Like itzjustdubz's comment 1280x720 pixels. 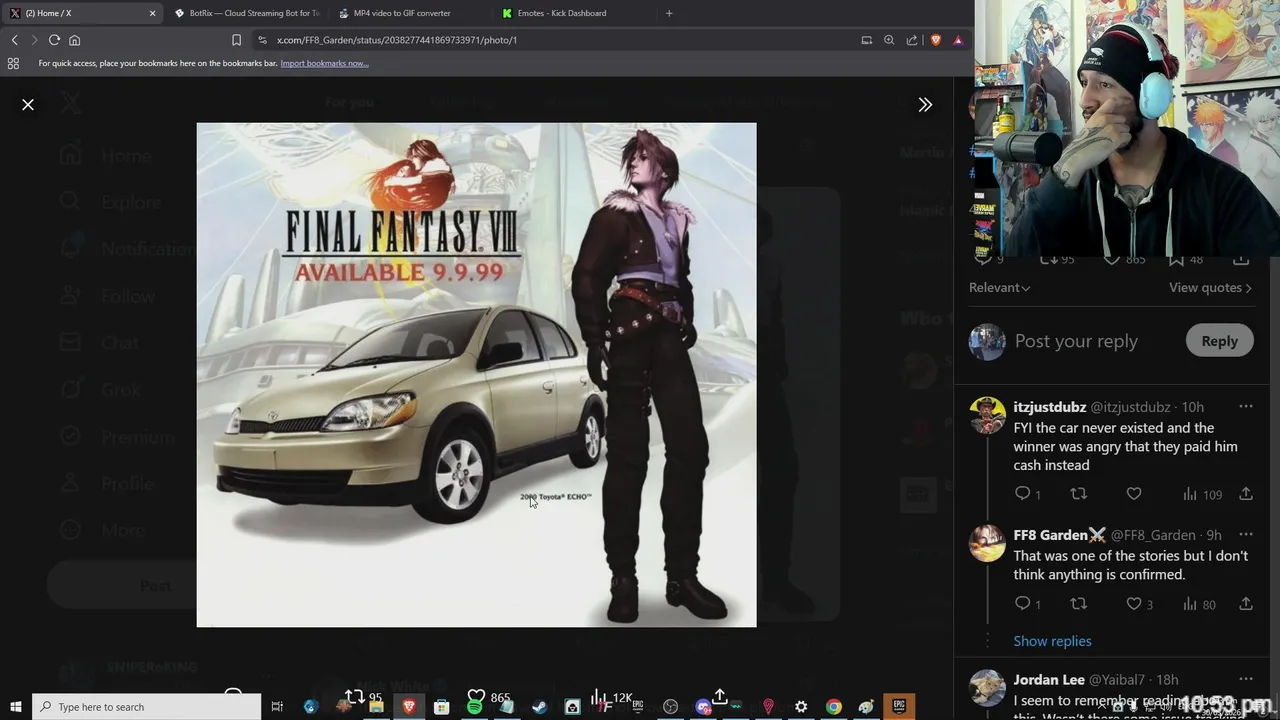1134,494
